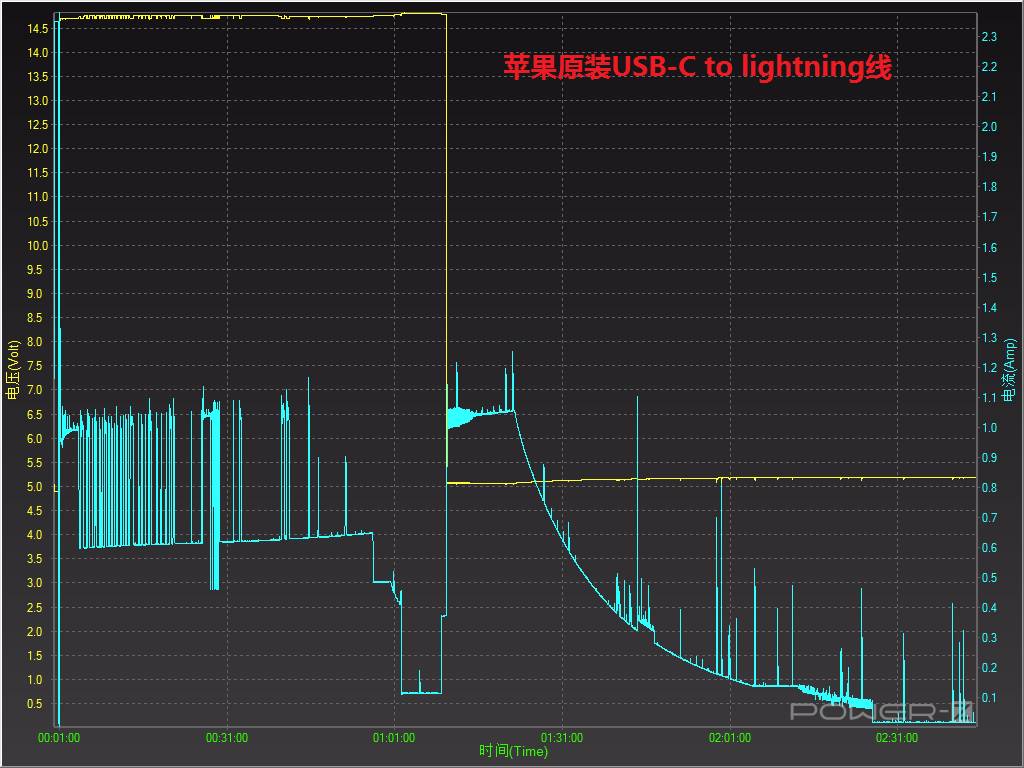Click 14.5 on the voltage axis
The image size is (1024, 768).
tap(38, 29)
